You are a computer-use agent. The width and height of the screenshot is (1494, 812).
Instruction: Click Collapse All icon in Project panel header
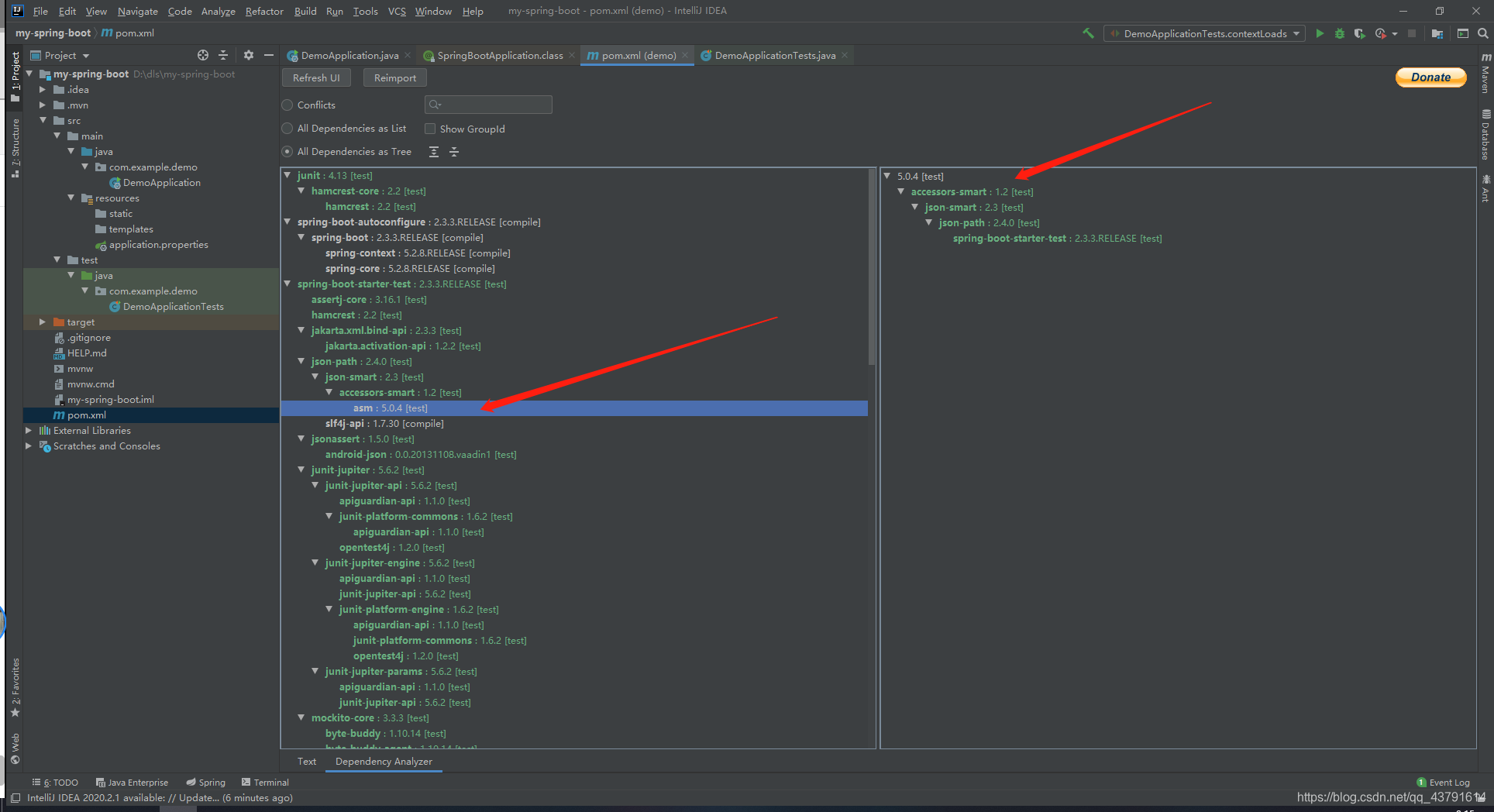pyautogui.click(x=223, y=55)
